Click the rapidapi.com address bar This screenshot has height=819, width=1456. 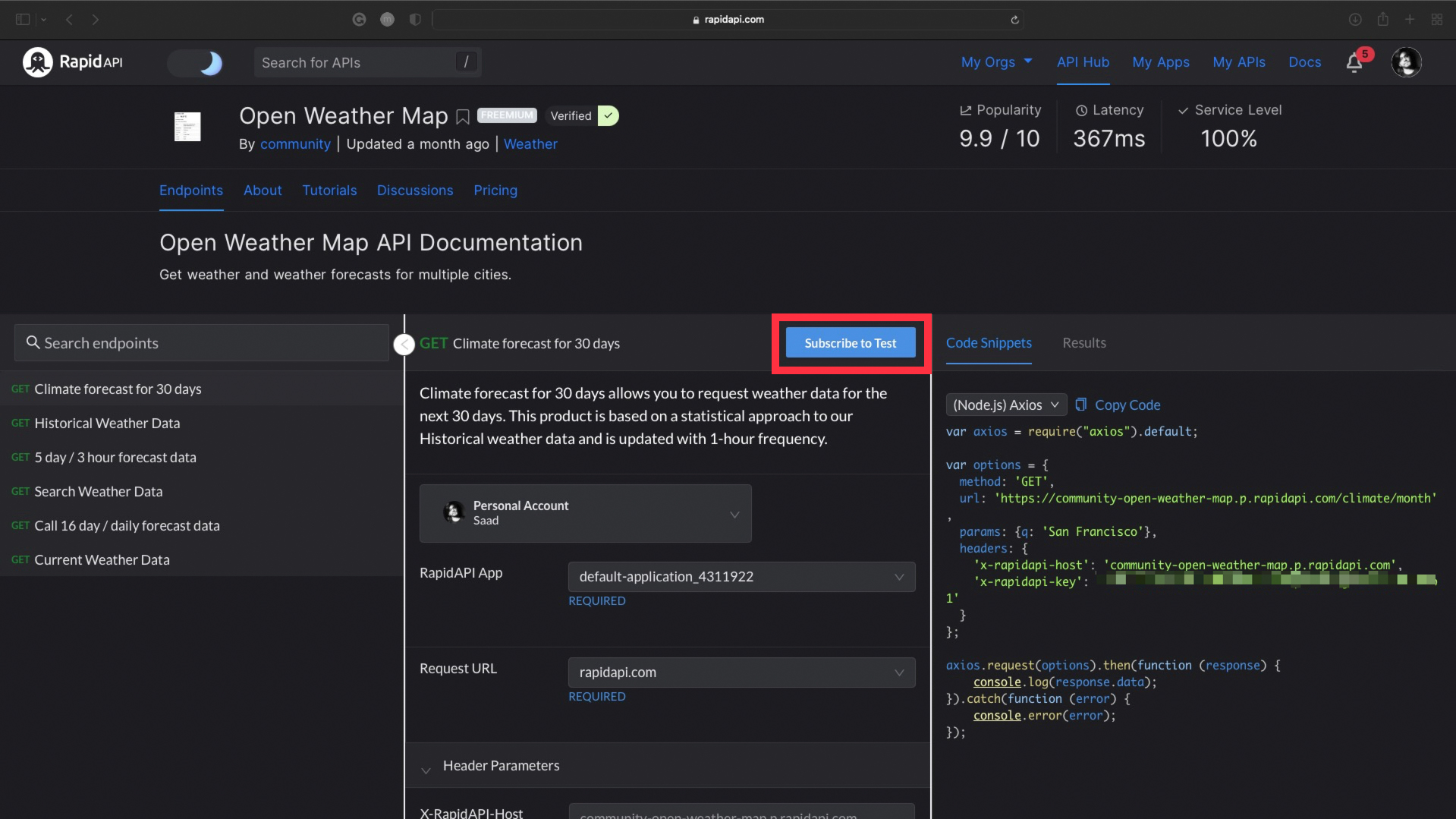click(728, 20)
